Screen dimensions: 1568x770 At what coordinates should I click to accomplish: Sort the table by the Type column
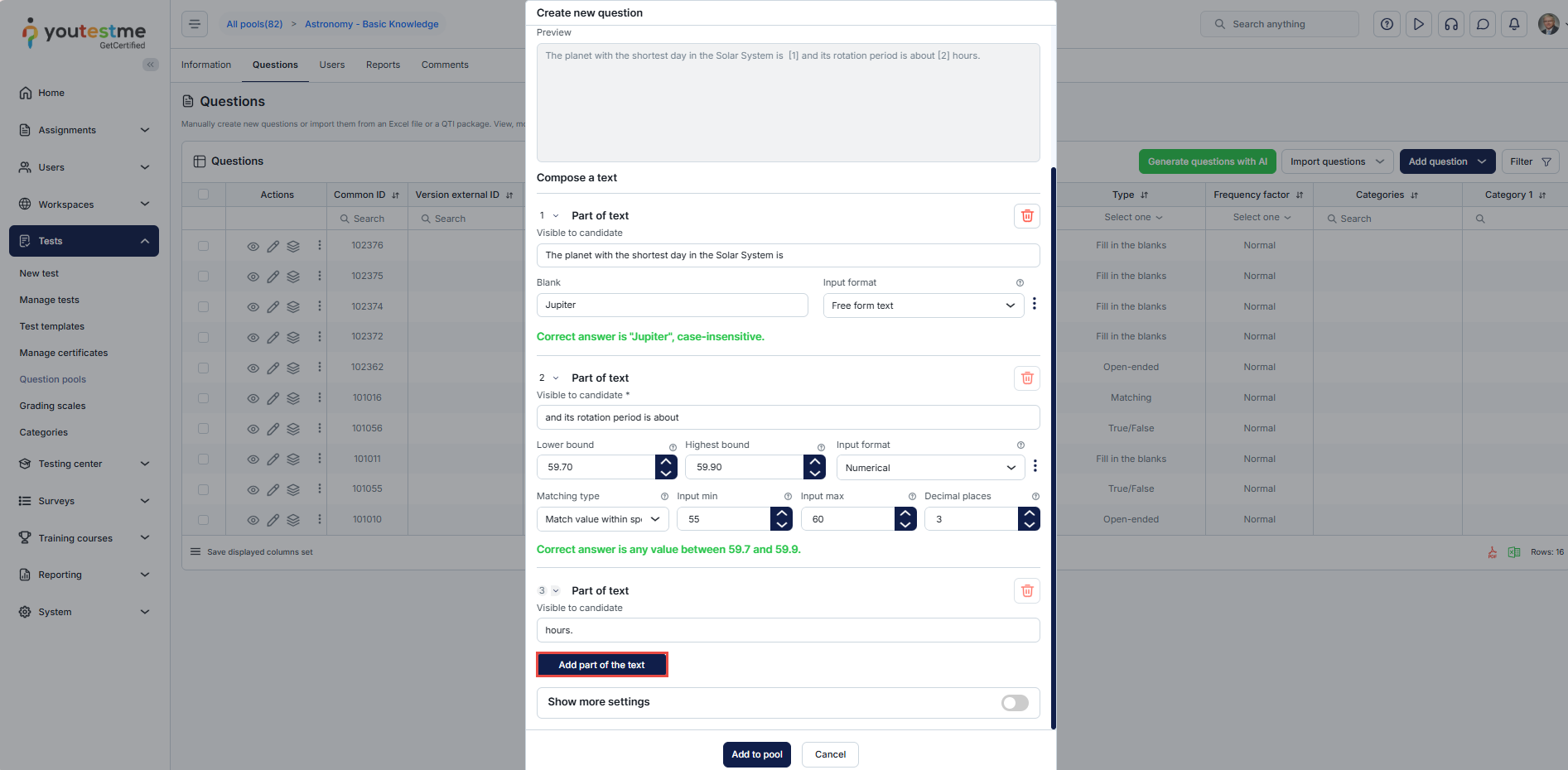(x=1144, y=195)
